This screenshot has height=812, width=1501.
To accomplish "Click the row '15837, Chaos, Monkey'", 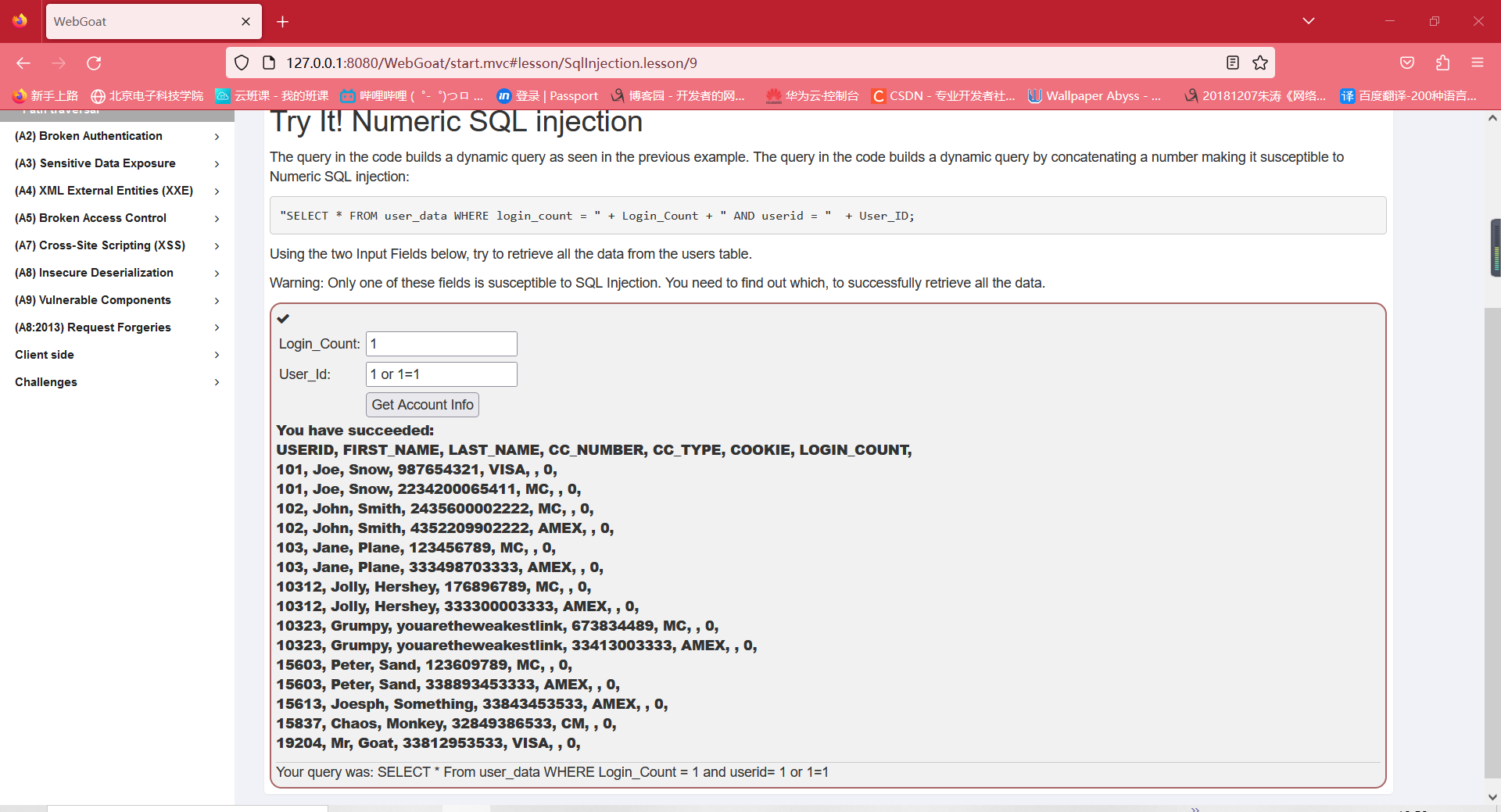I will pyautogui.click(x=446, y=724).
